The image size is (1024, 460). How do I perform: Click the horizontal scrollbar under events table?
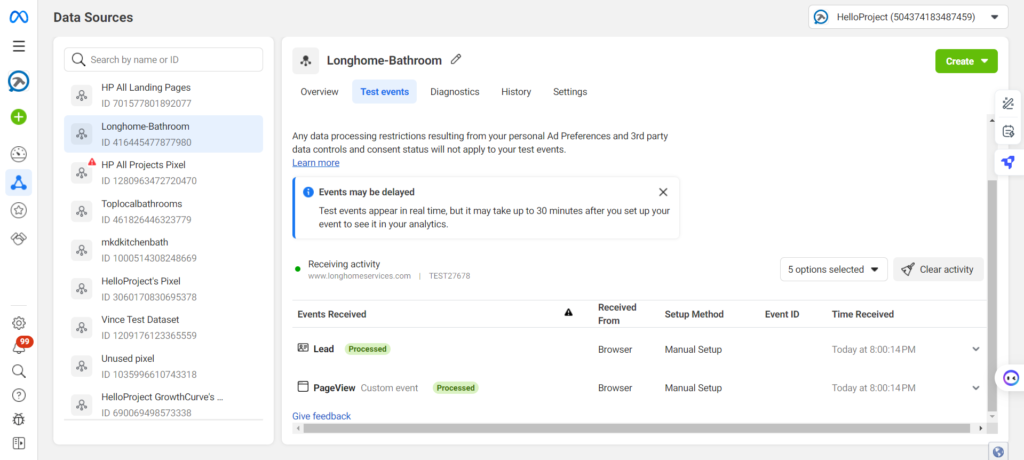pyautogui.click(x=637, y=428)
